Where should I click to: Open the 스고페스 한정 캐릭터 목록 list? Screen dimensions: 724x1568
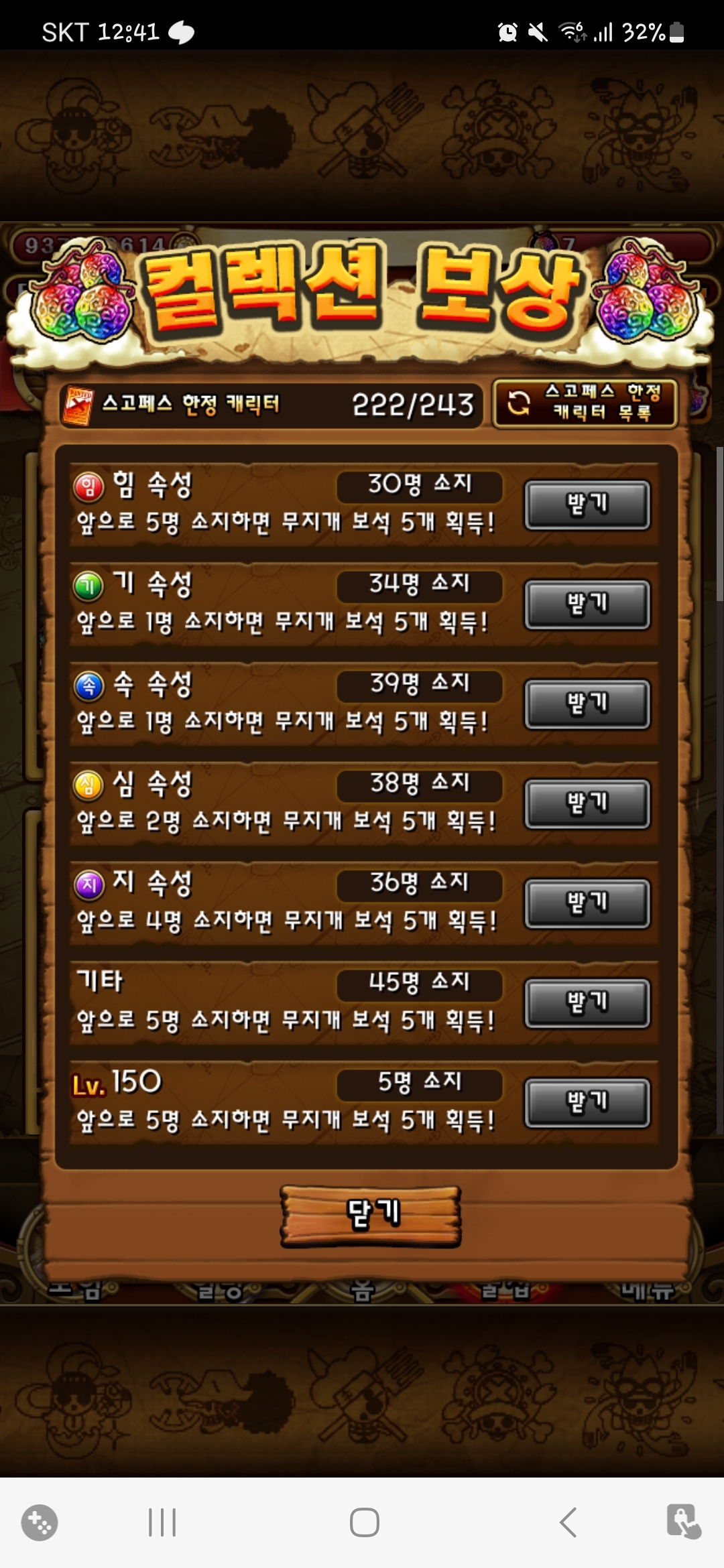tap(585, 403)
